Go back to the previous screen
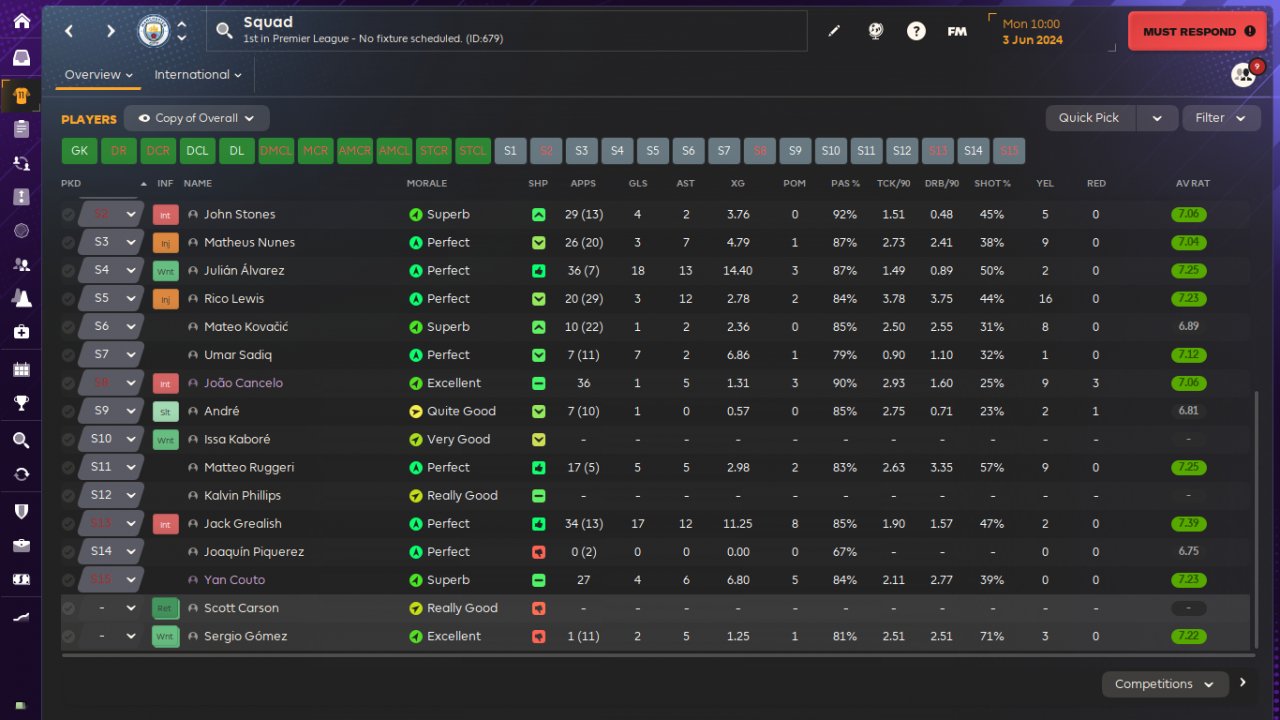This screenshot has height=720, width=1280. pyautogui.click(x=69, y=31)
